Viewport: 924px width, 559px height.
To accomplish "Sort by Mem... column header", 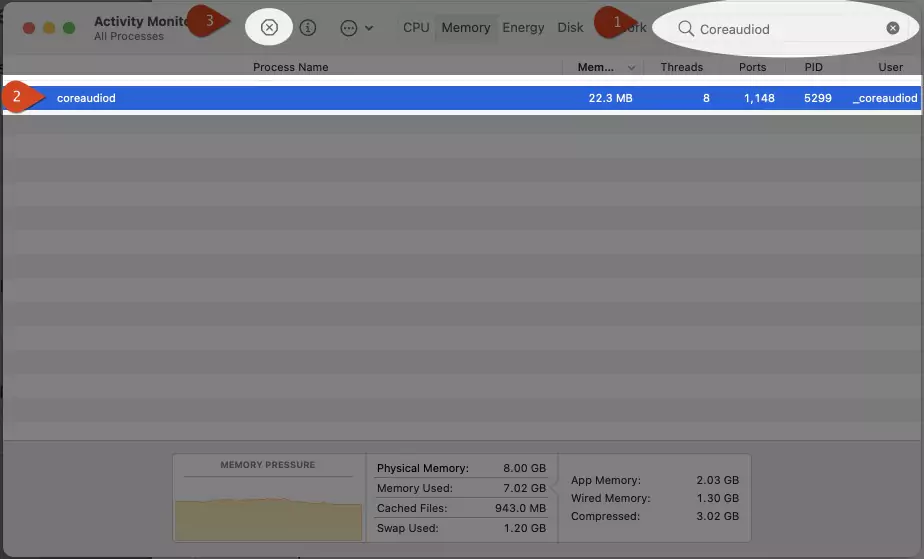I will point(595,67).
